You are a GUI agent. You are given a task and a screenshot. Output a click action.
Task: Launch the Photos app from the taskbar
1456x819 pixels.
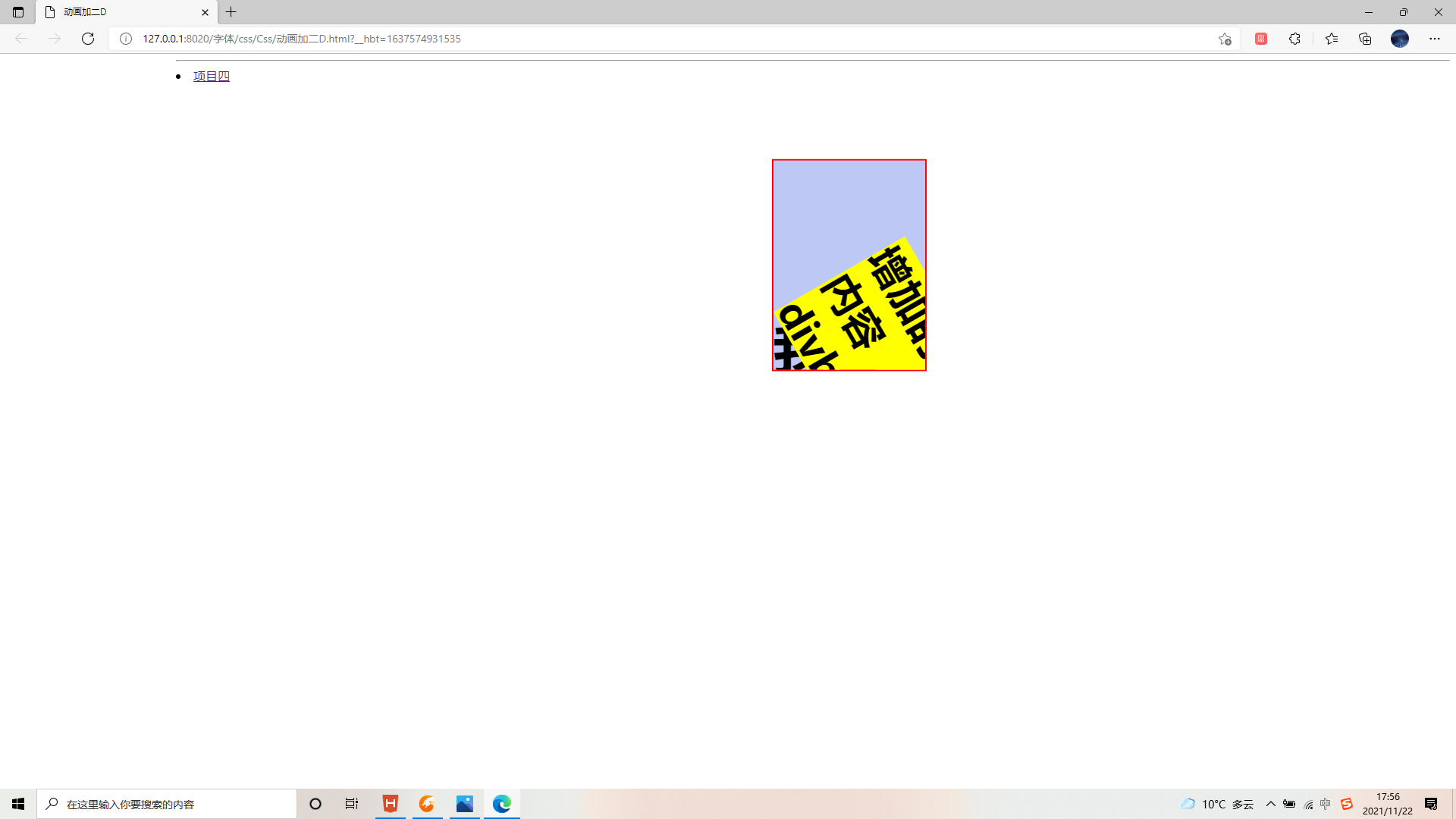pos(464,804)
